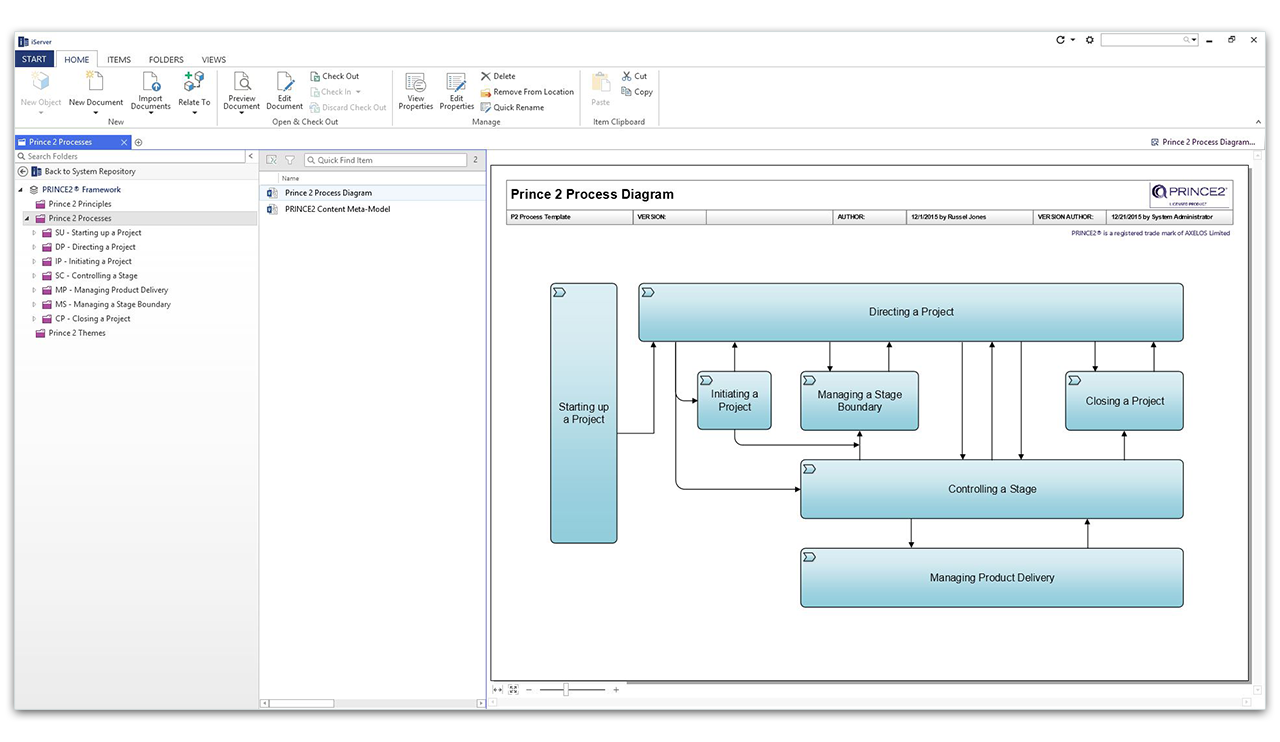Switch to the FOLDERS ribbon tab
Image resolution: width=1280 pixels, height=742 pixels.
pyautogui.click(x=167, y=59)
